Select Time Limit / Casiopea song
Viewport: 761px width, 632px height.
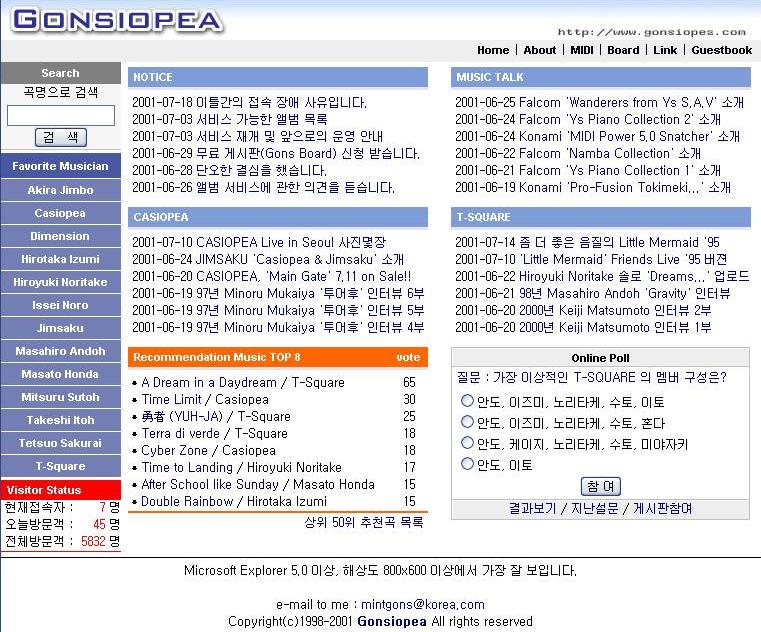(x=205, y=399)
